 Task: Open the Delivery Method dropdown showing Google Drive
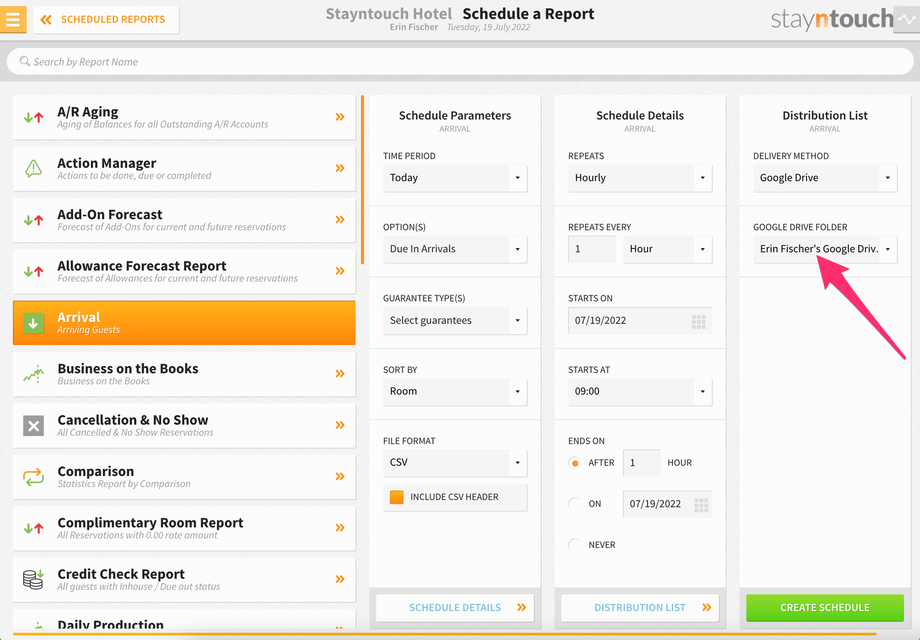pyautogui.click(x=825, y=178)
